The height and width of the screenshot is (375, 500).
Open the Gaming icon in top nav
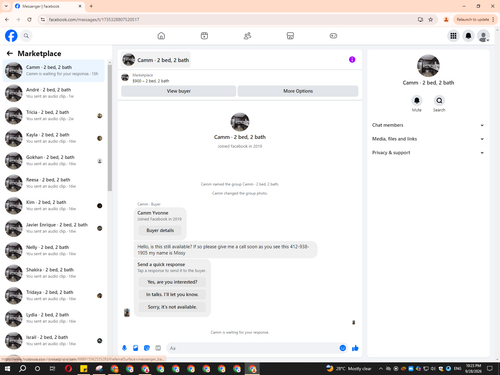point(333,36)
